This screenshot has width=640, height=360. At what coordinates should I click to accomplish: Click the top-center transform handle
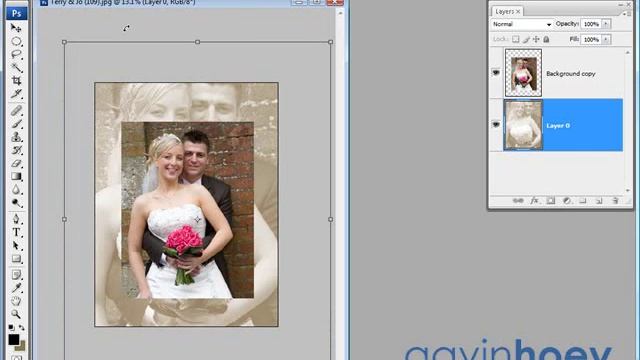(x=198, y=42)
